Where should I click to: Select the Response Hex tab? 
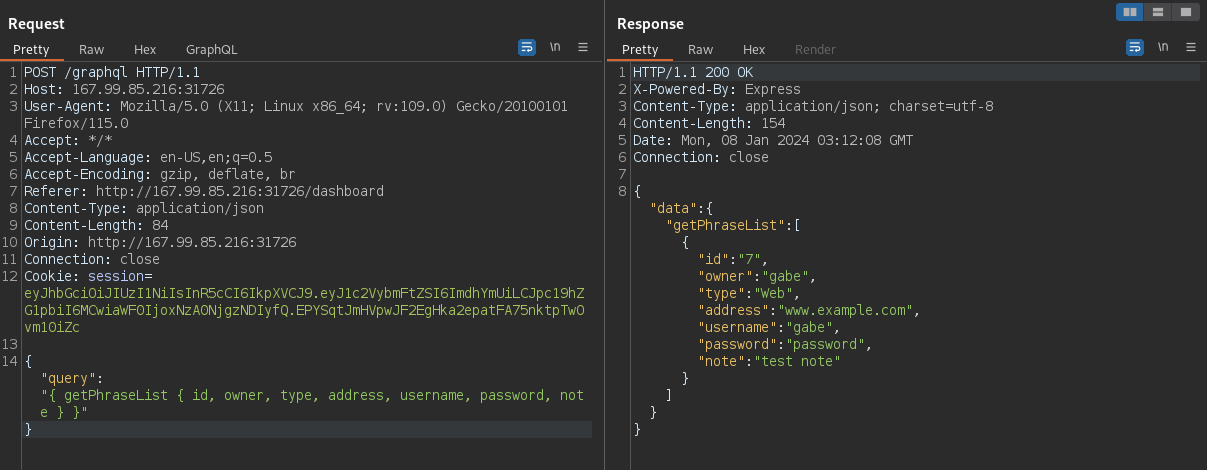click(x=754, y=49)
